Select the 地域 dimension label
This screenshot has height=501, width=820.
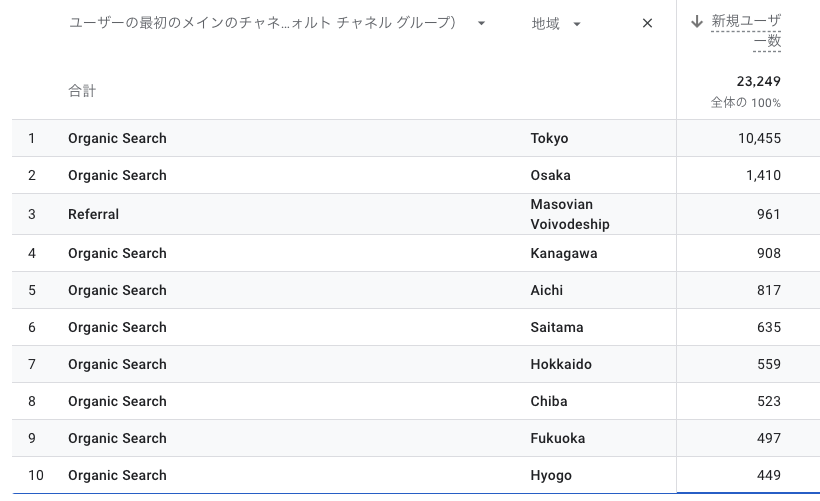545,24
